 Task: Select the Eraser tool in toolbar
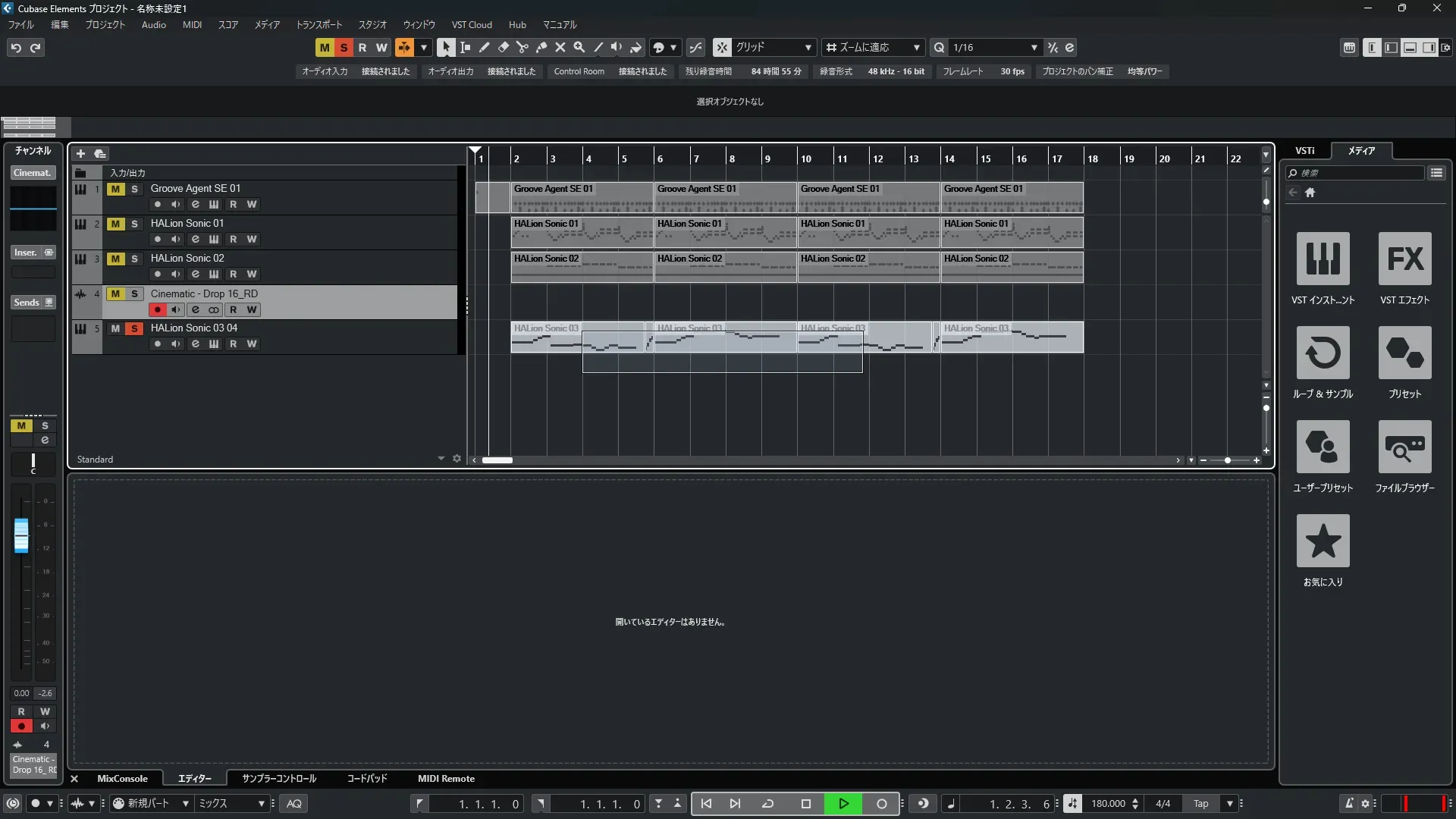coord(503,47)
